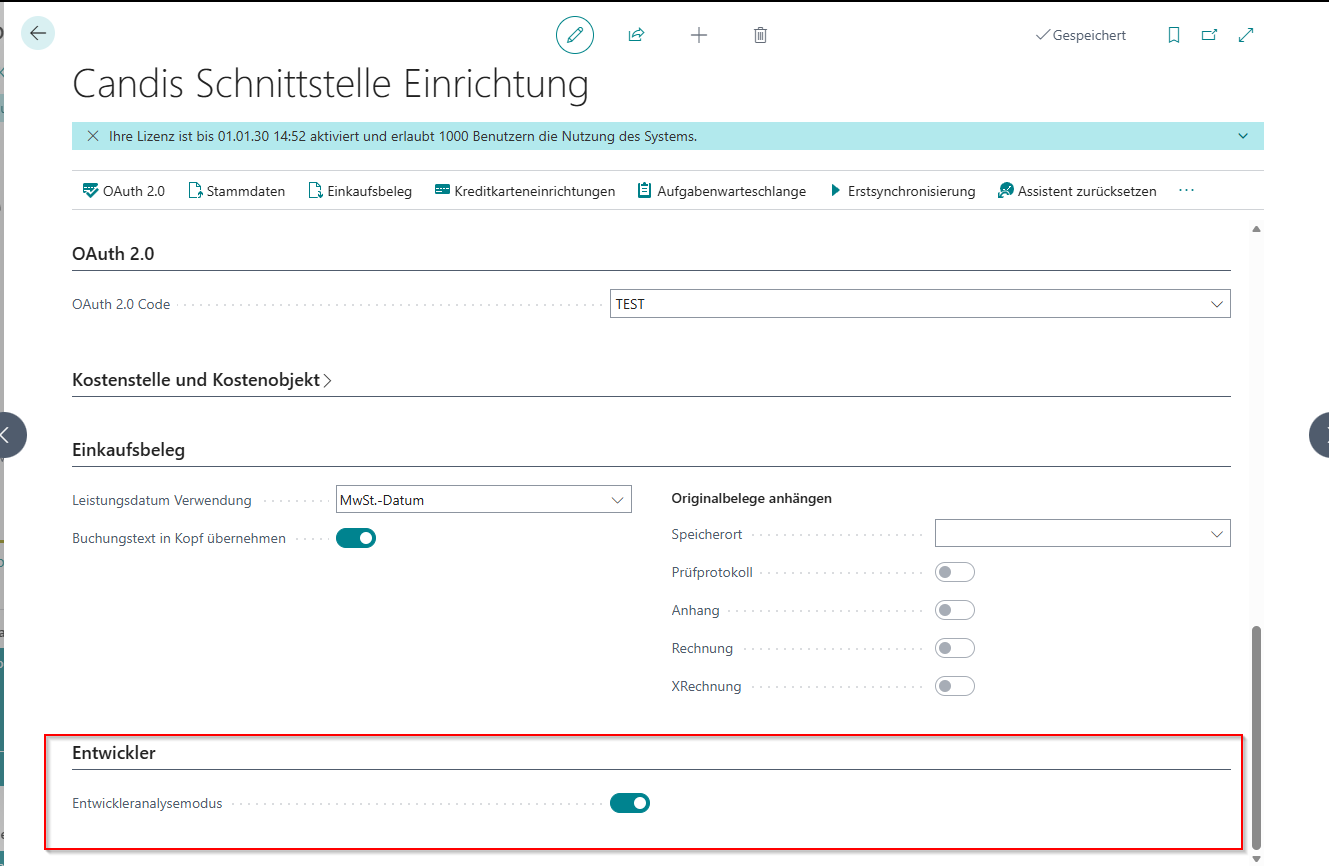Dismiss the license notification with X
The image size is (1329, 866).
(93, 136)
